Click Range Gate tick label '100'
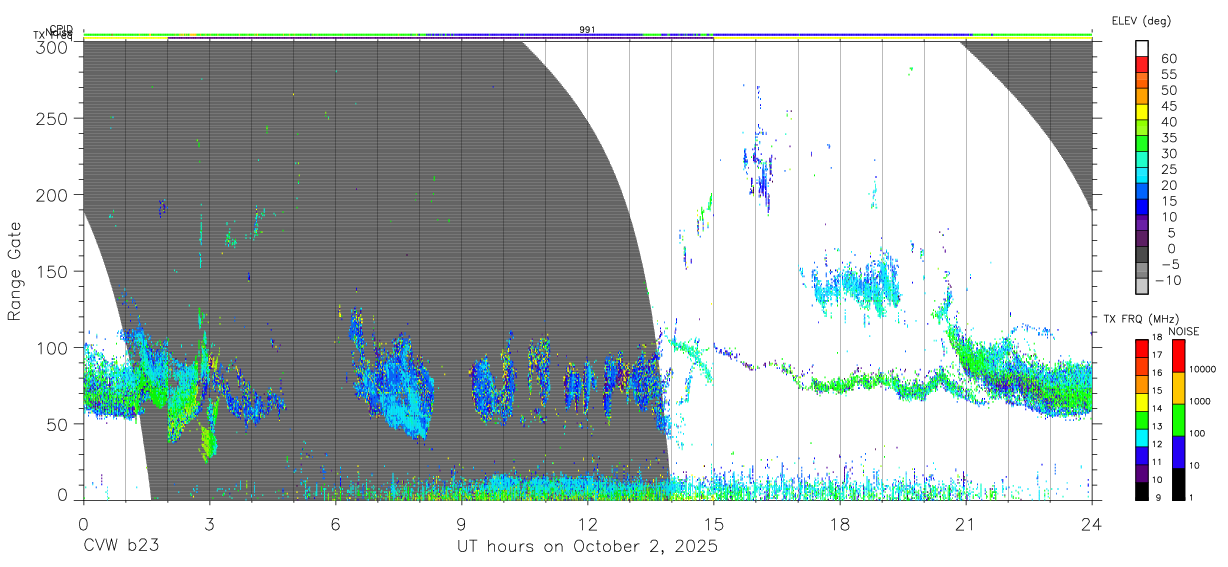 coord(52,347)
